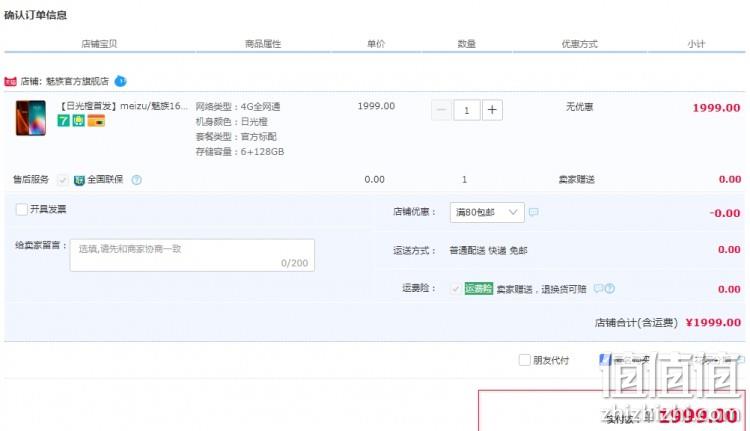This screenshot has height=431, width=750.
Task: Click the 卖家赠送 text in 售后服务 row
Action: coord(577,179)
